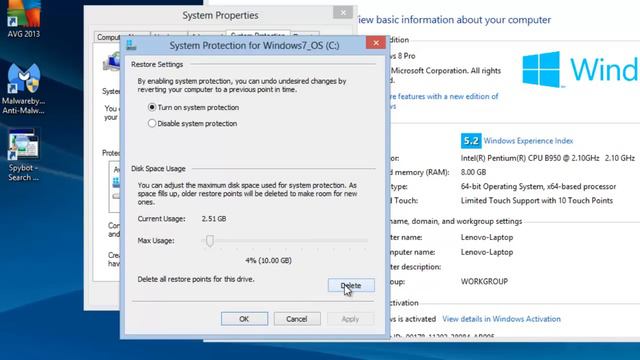This screenshot has height=360, width=640.
Task: Click the System Protection dialog title icon
Action: (x=131, y=45)
